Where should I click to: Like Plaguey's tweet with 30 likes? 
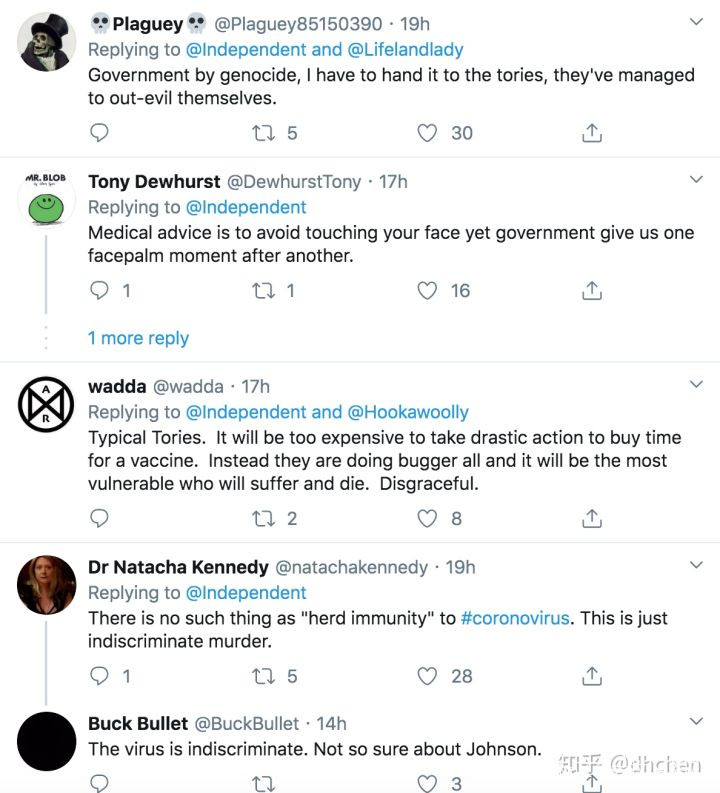coord(428,133)
